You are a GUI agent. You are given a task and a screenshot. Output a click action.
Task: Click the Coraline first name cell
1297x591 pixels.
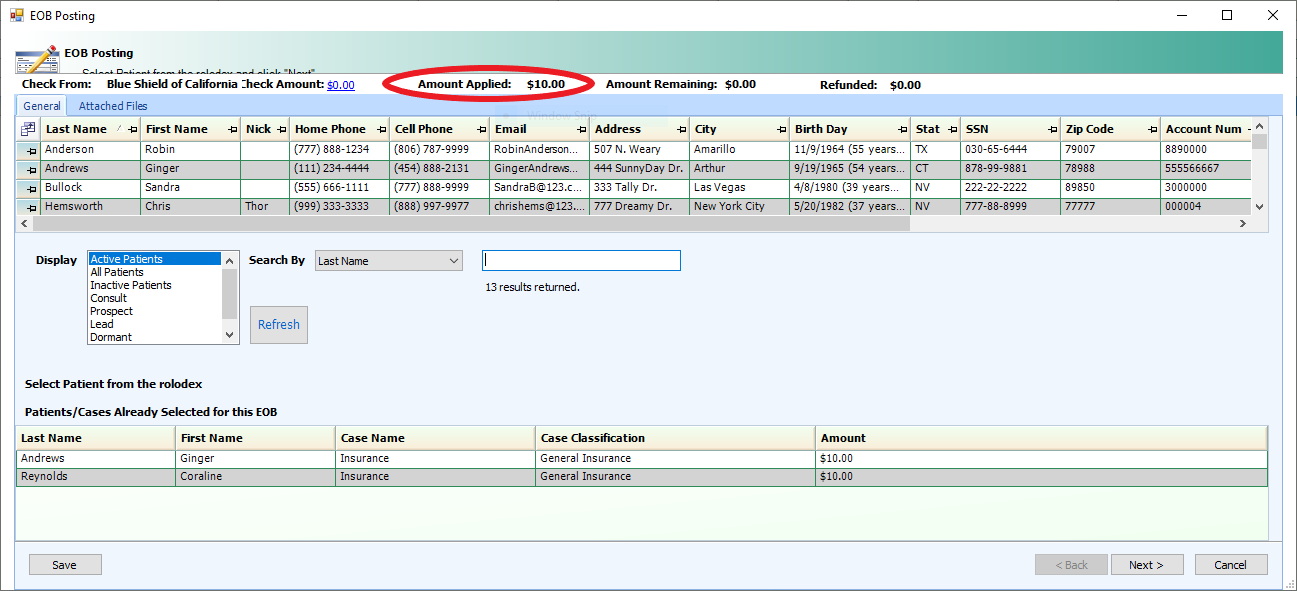(x=255, y=477)
